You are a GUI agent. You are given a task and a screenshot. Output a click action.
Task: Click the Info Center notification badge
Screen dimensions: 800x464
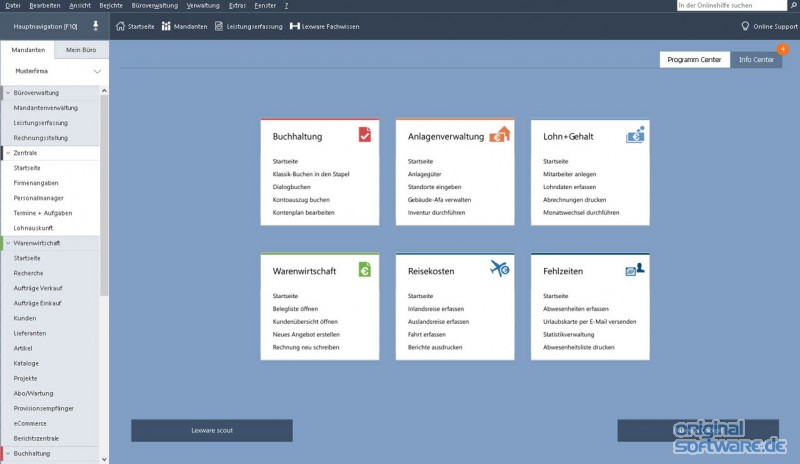click(782, 49)
